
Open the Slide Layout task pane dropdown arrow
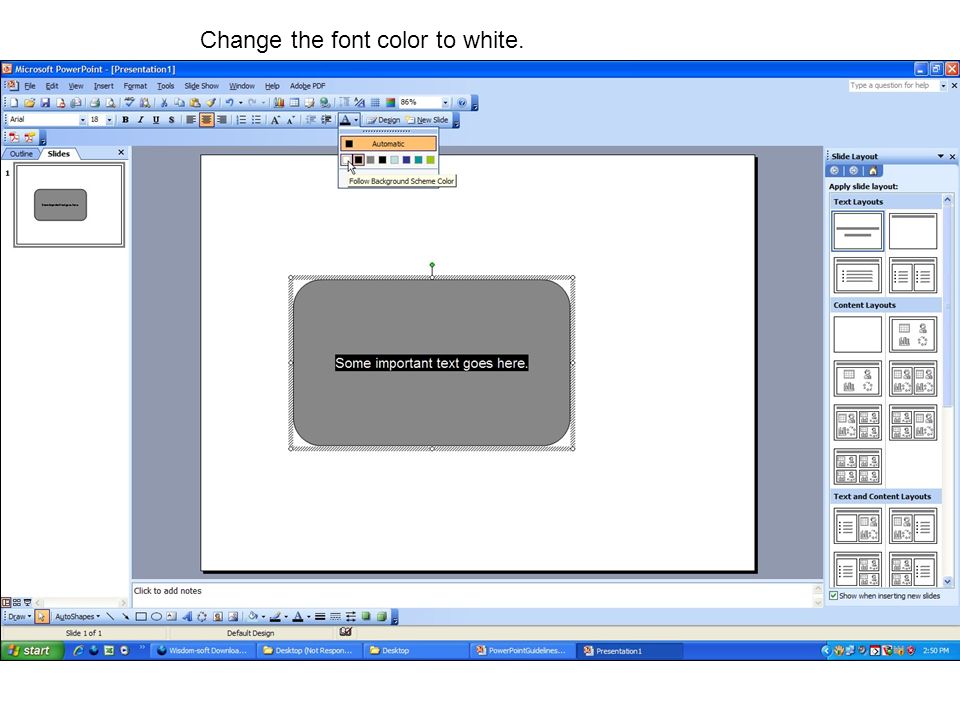pos(940,157)
